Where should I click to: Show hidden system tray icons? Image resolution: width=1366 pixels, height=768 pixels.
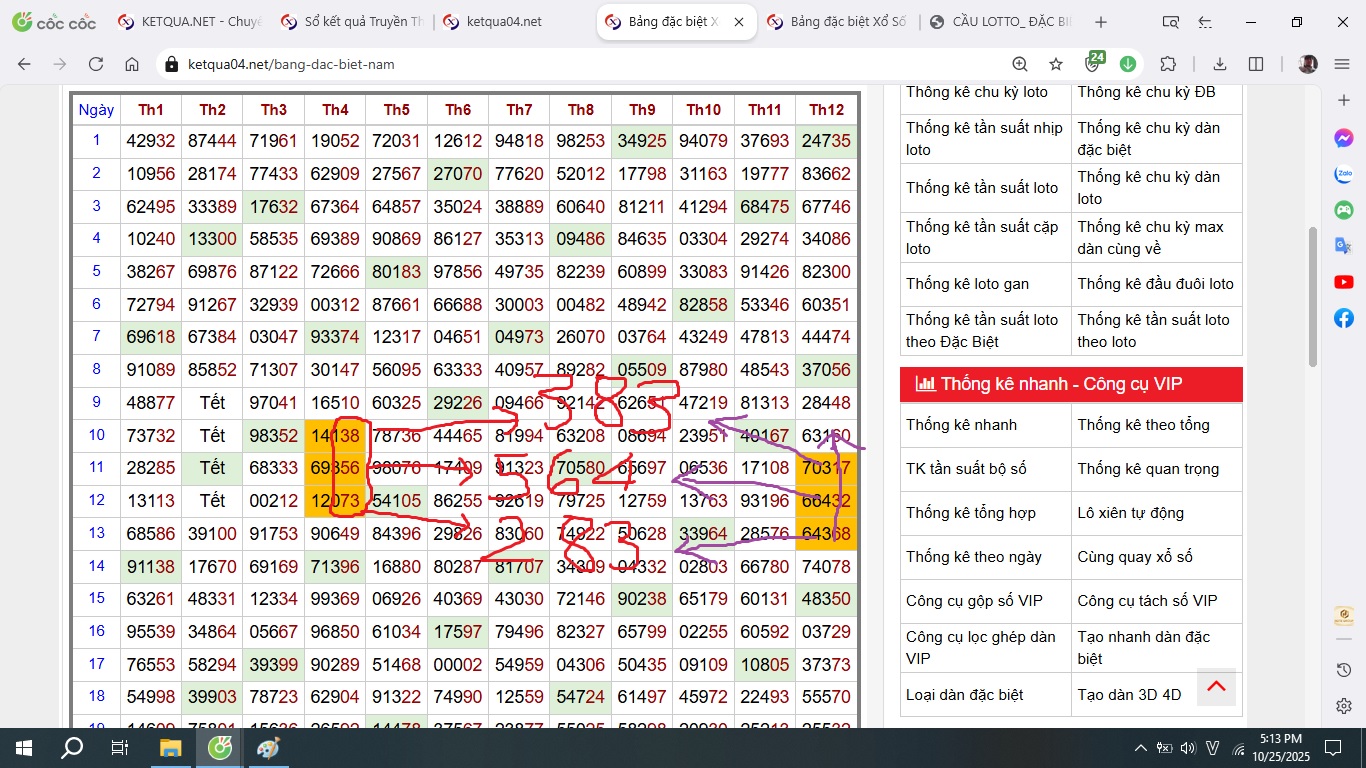[1140, 748]
